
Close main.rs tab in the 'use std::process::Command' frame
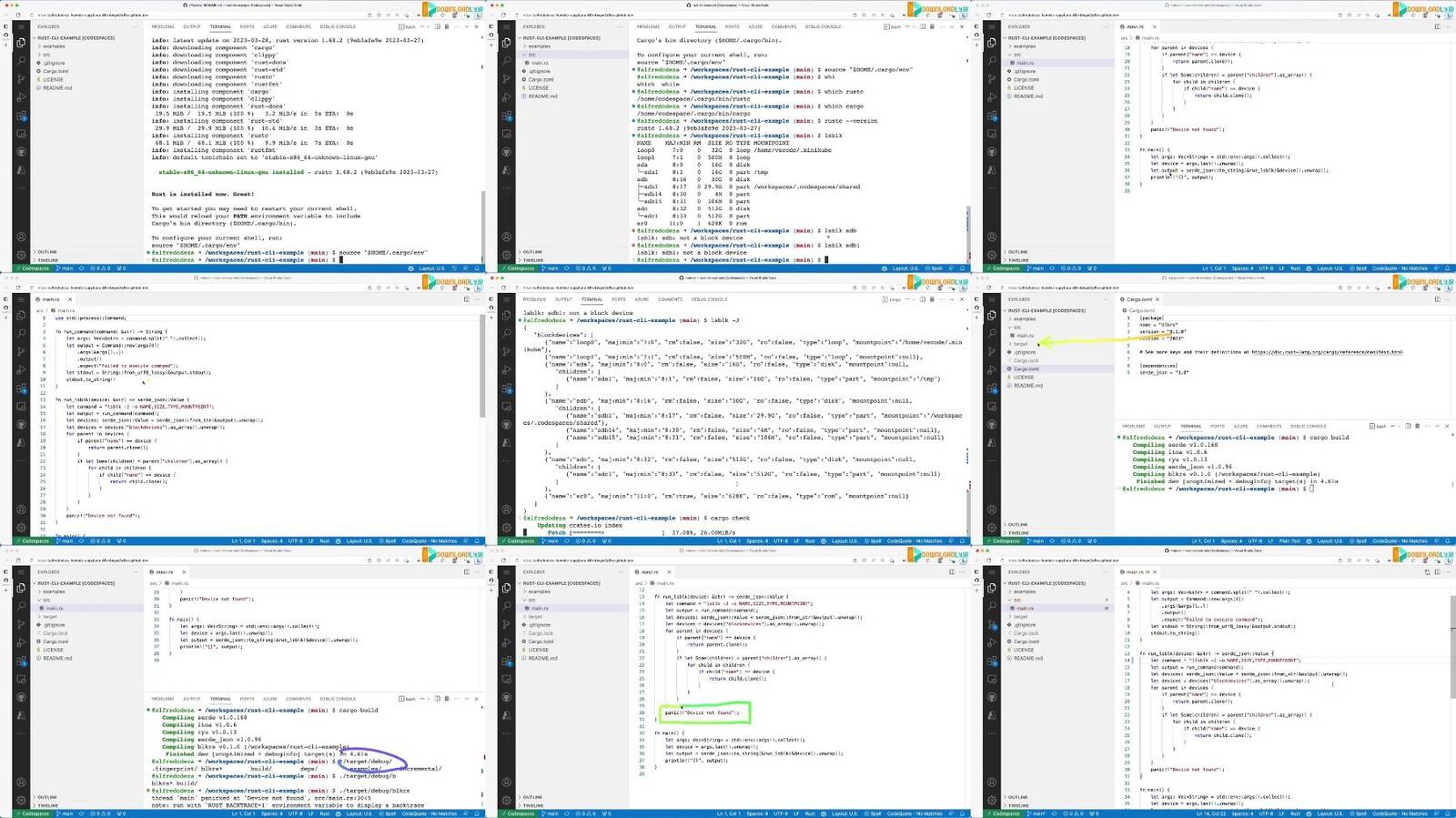[69, 299]
